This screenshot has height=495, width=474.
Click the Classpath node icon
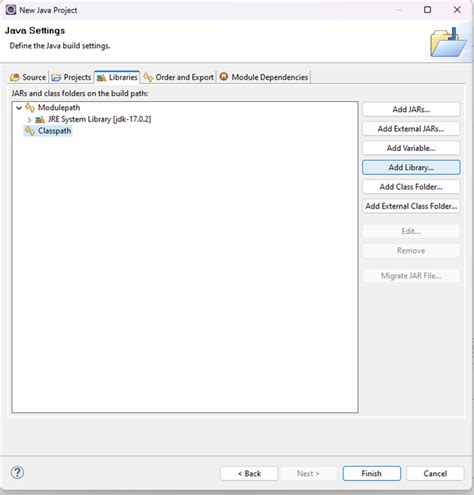[x=30, y=131]
